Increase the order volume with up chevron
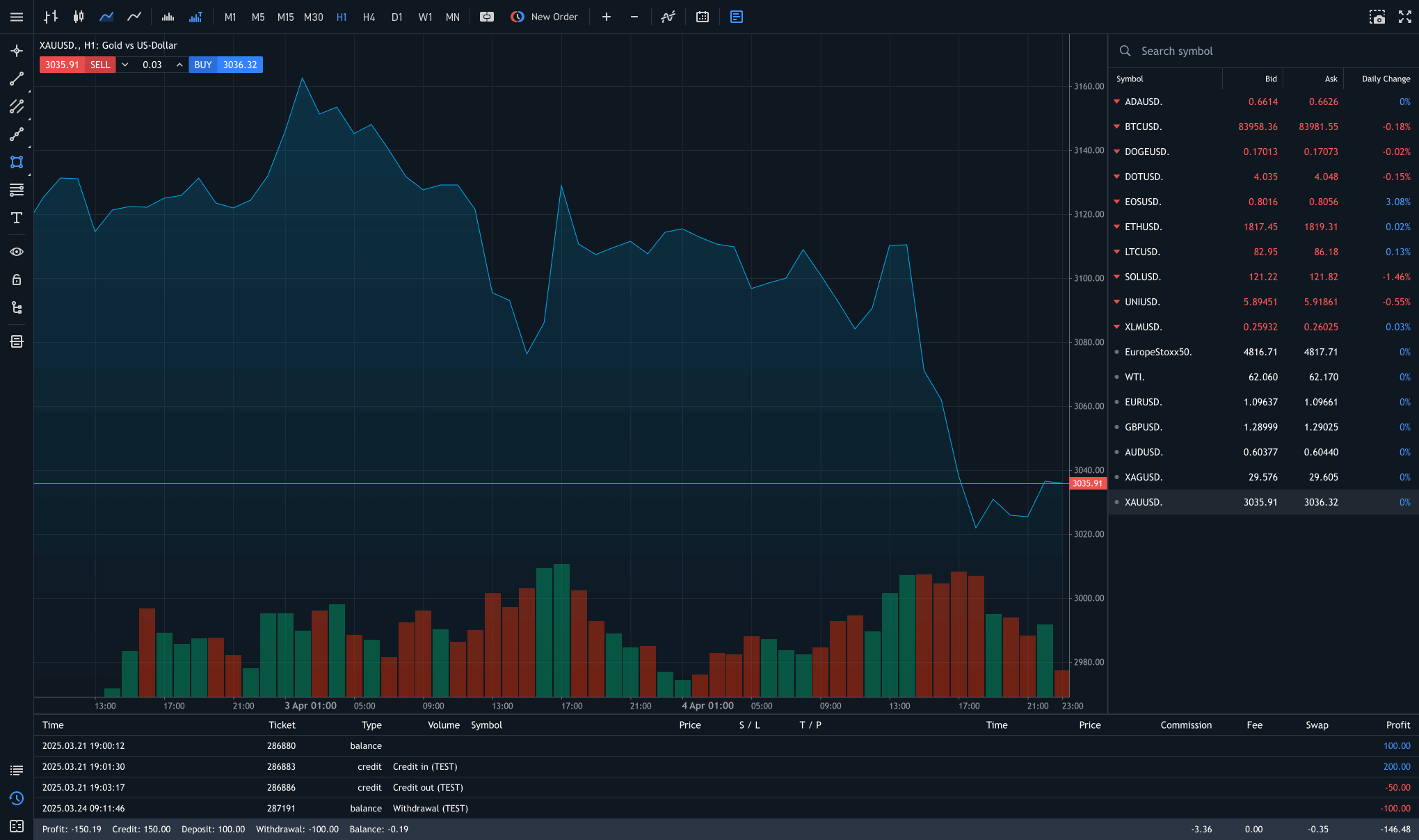Viewport: 1419px width, 840px height. pyautogui.click(x=179, y=65)
